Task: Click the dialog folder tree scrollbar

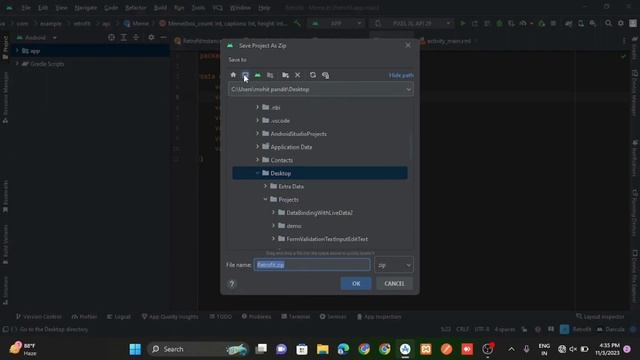Action: 410,148
